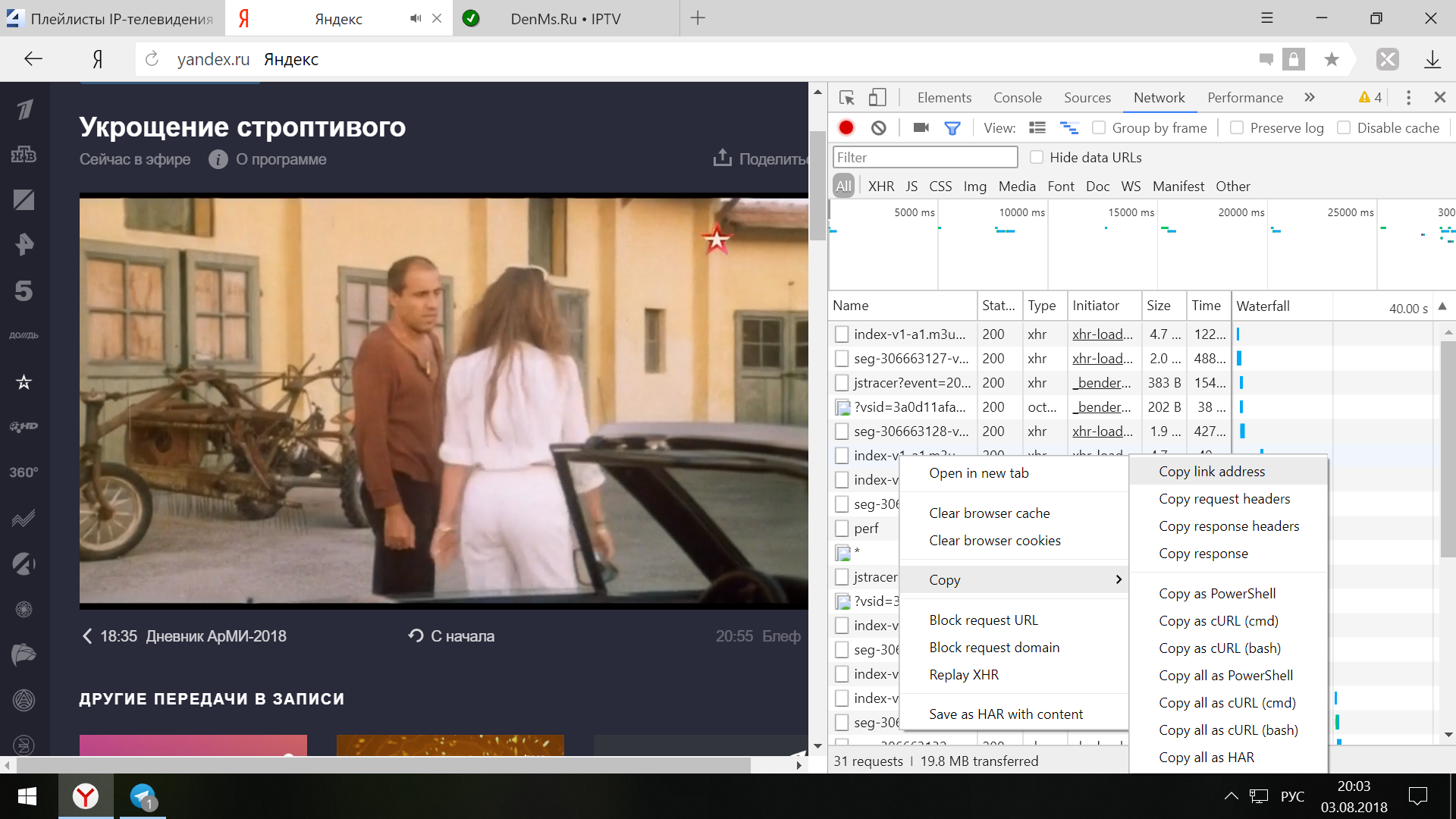Clear the network log with the clear icon
Viewport: 1456px width, 819px height.
pos(878,128)
